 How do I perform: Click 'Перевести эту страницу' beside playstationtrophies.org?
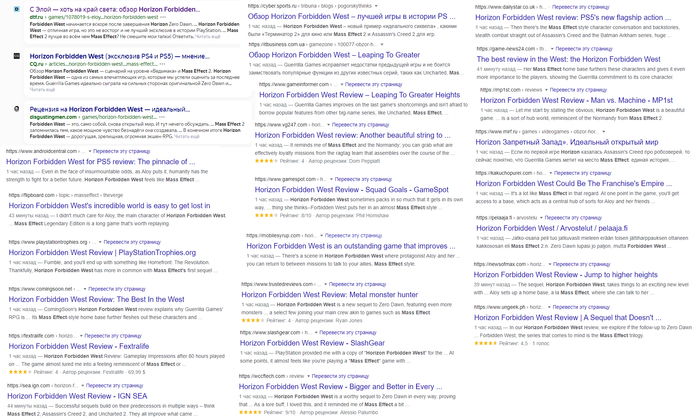tap(132, 242)
